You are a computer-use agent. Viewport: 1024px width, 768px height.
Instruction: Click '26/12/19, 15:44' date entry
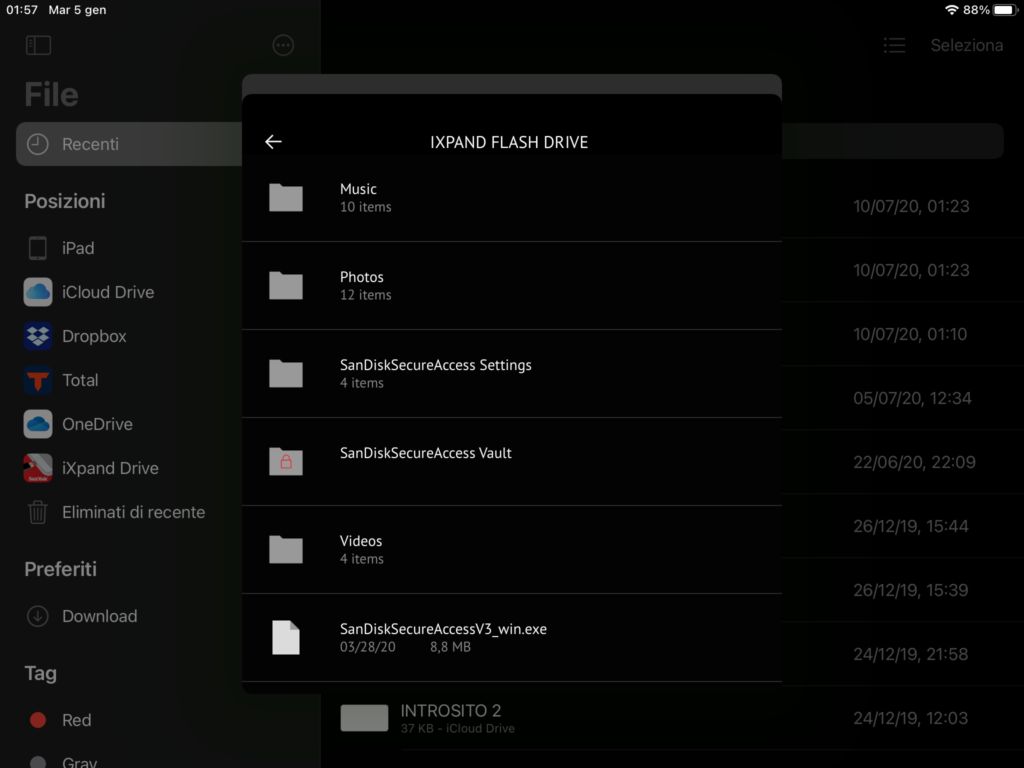click(x=910, y=526)
